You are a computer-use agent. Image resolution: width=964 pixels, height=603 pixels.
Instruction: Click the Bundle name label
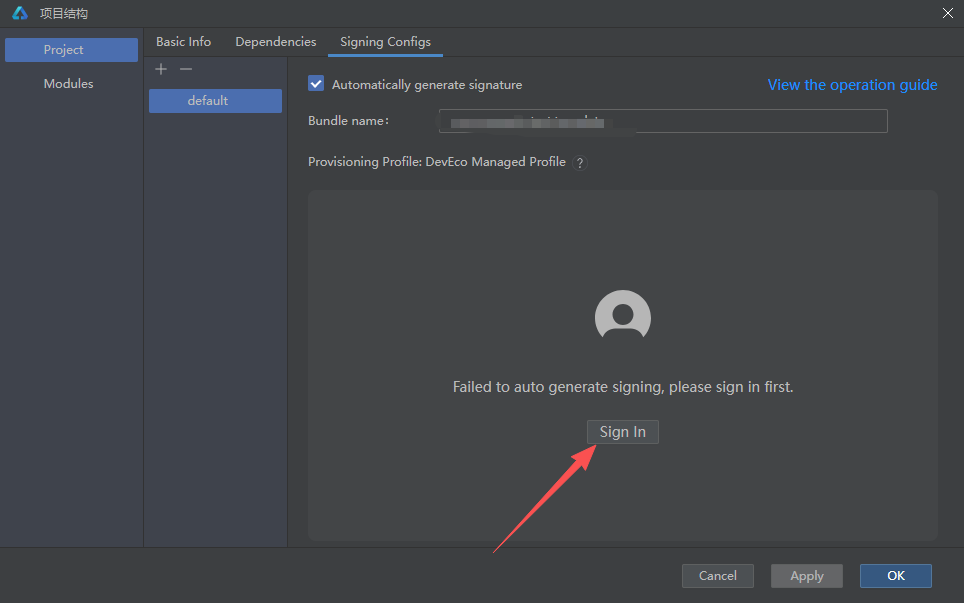348,121
